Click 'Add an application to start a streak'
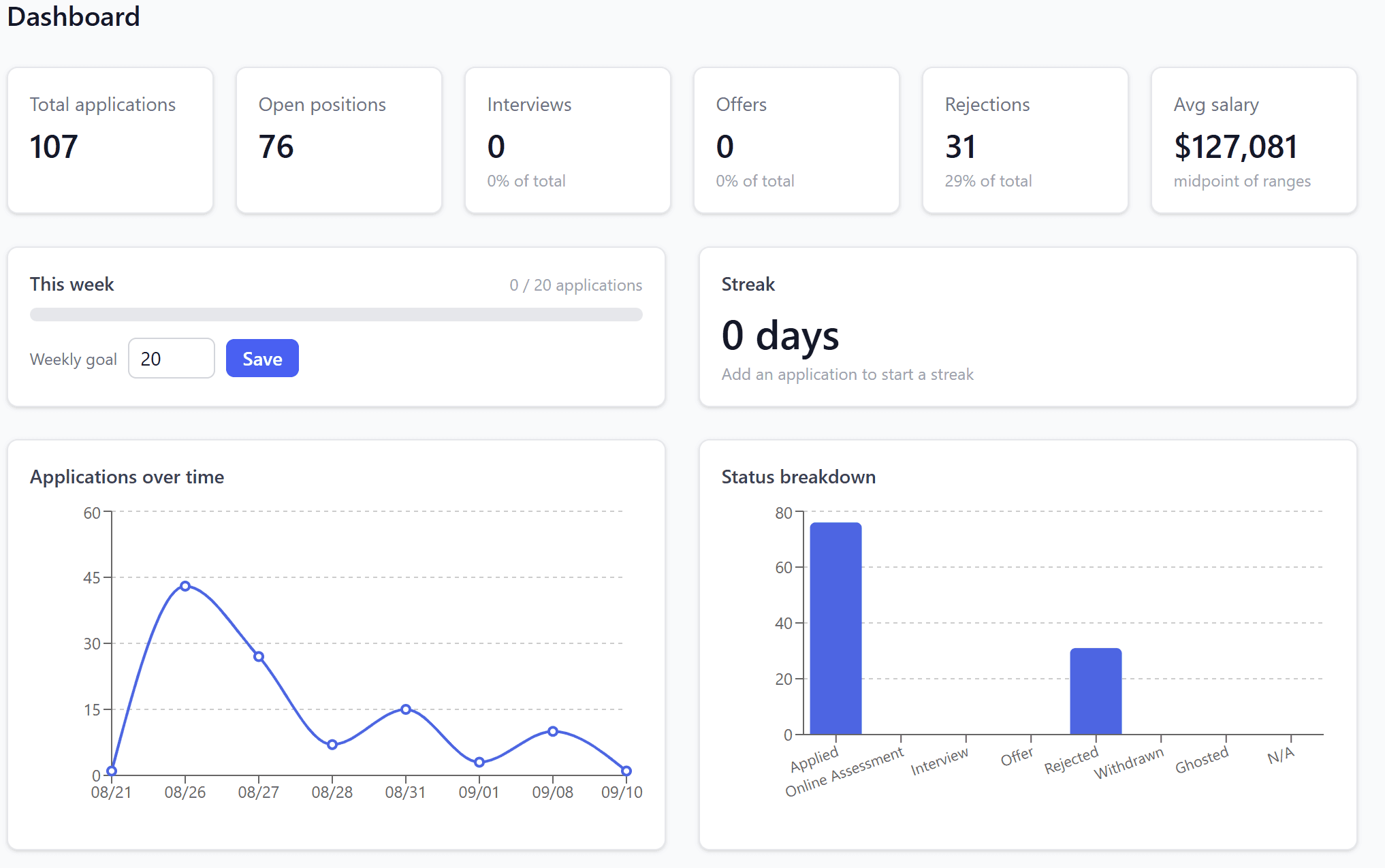The height and width of the screenshot is (868, 1385). pos(848,374)
